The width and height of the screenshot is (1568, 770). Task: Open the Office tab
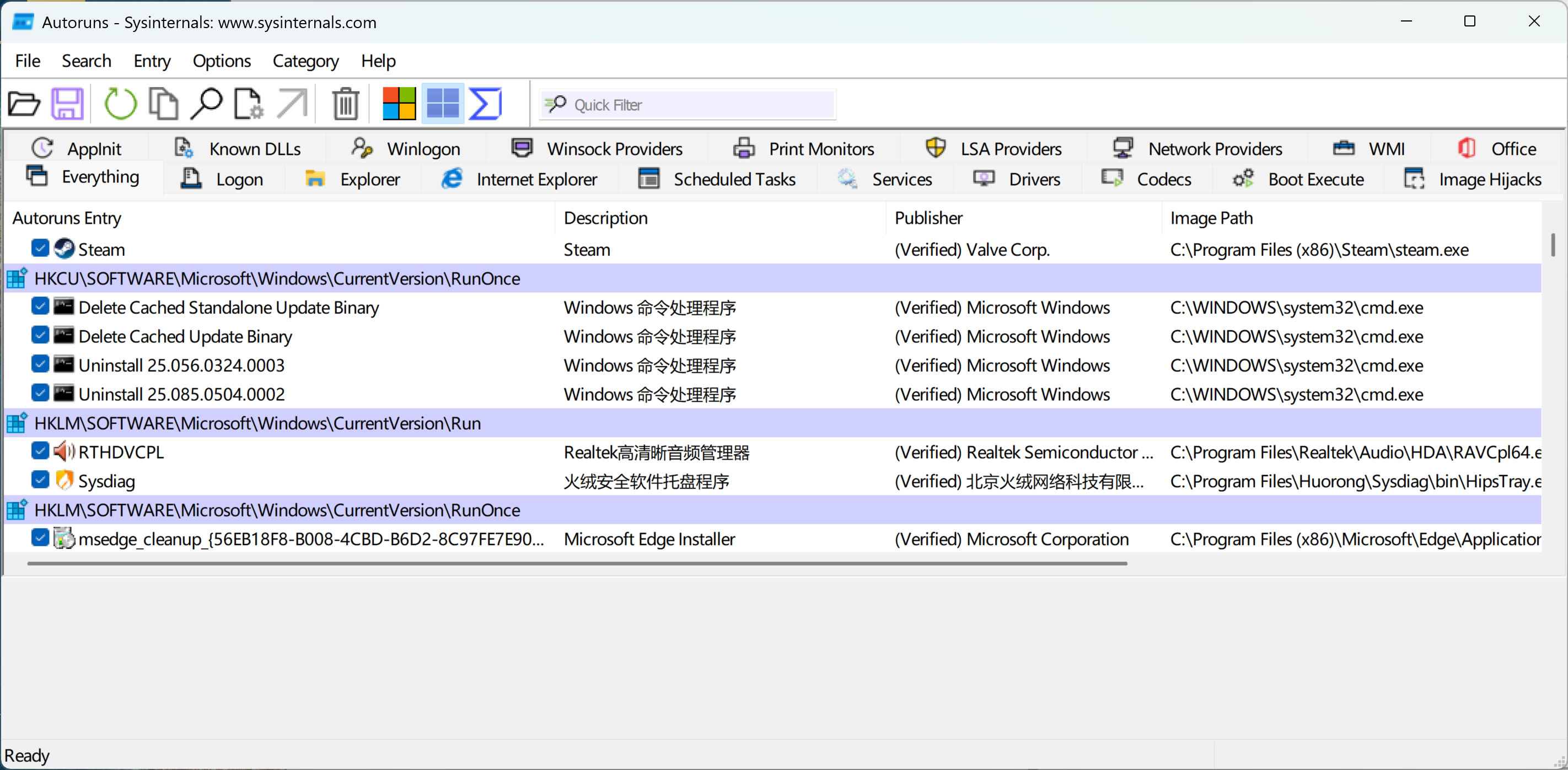pyautogui.click(x=1497, y=148)
